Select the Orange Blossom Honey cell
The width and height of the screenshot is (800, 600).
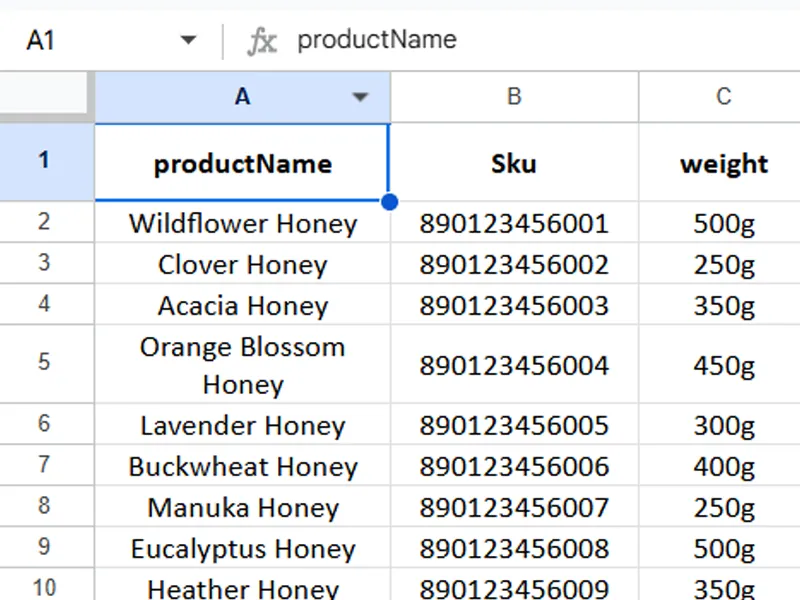(241, 364)
